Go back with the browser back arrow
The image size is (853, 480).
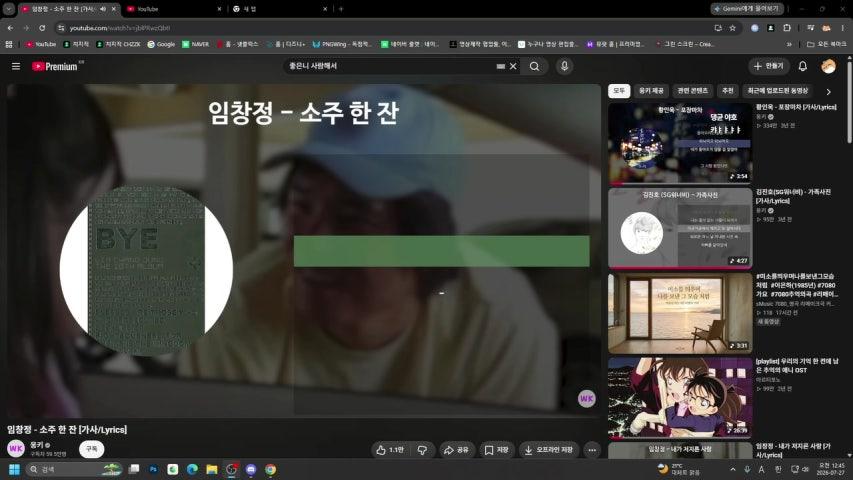pos(10,28)
